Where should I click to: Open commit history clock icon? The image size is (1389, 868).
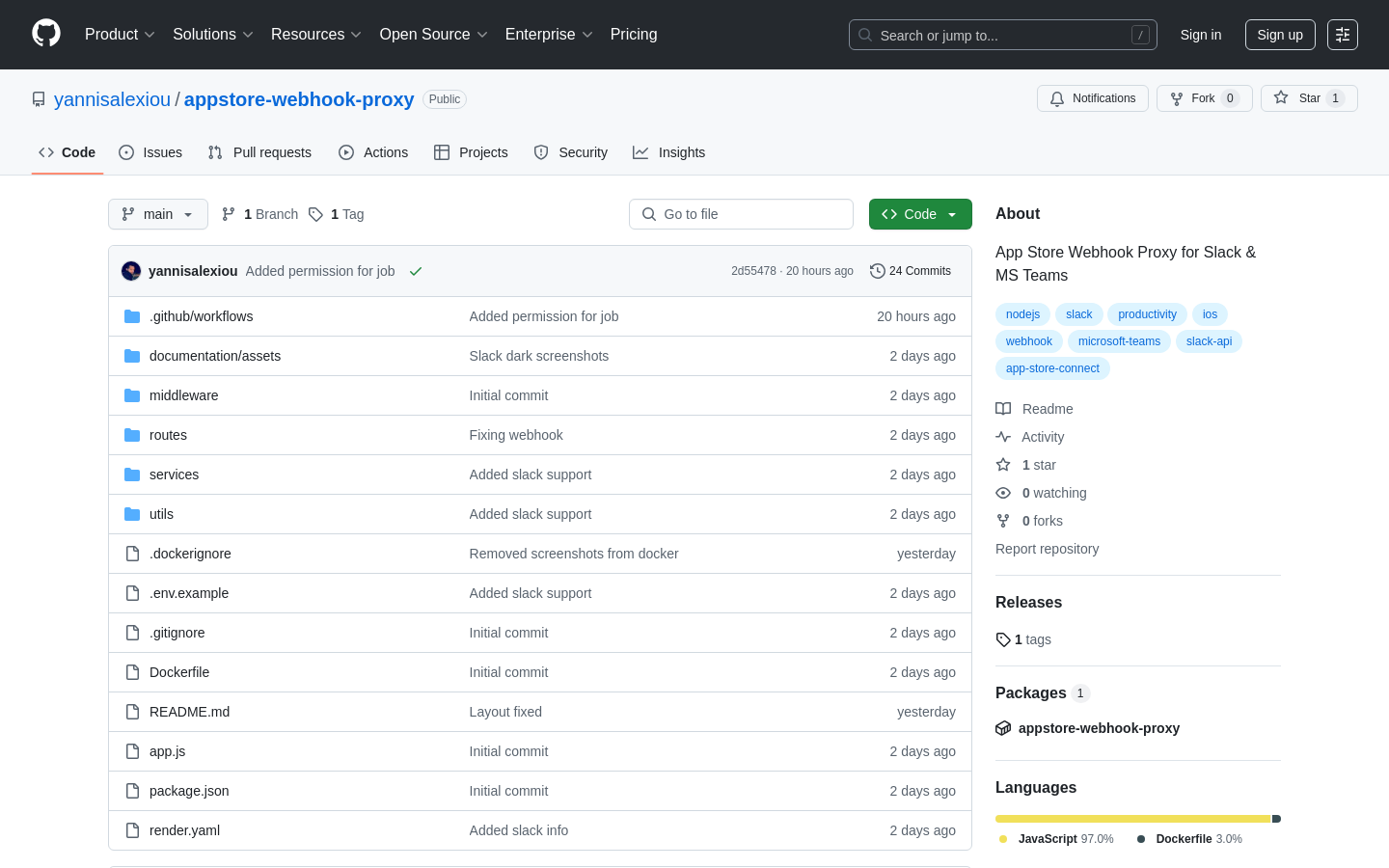877,271
